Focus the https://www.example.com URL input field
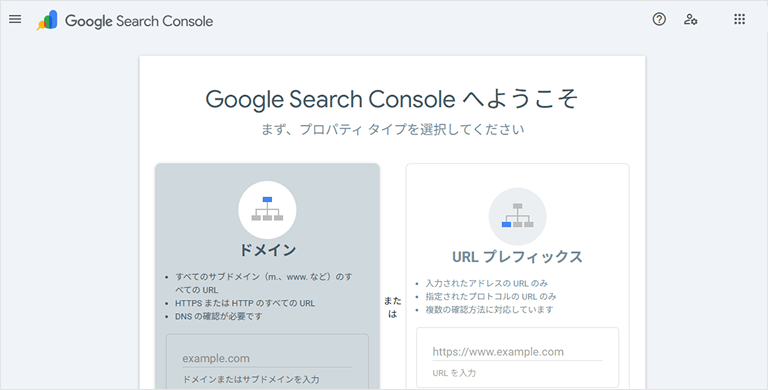The width and height of the screenshot is (768, 390). 517,352
